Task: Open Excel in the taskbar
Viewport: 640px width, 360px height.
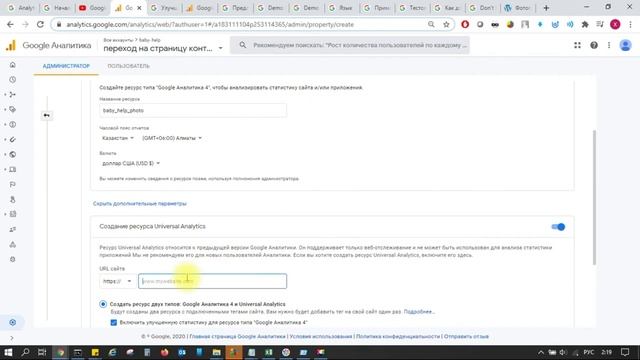Action: pos(269,352)
